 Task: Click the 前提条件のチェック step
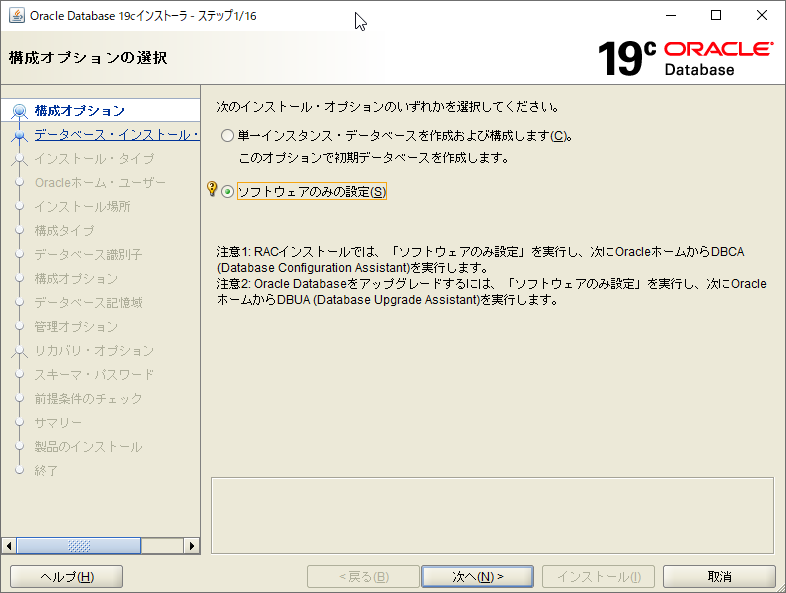88,399
